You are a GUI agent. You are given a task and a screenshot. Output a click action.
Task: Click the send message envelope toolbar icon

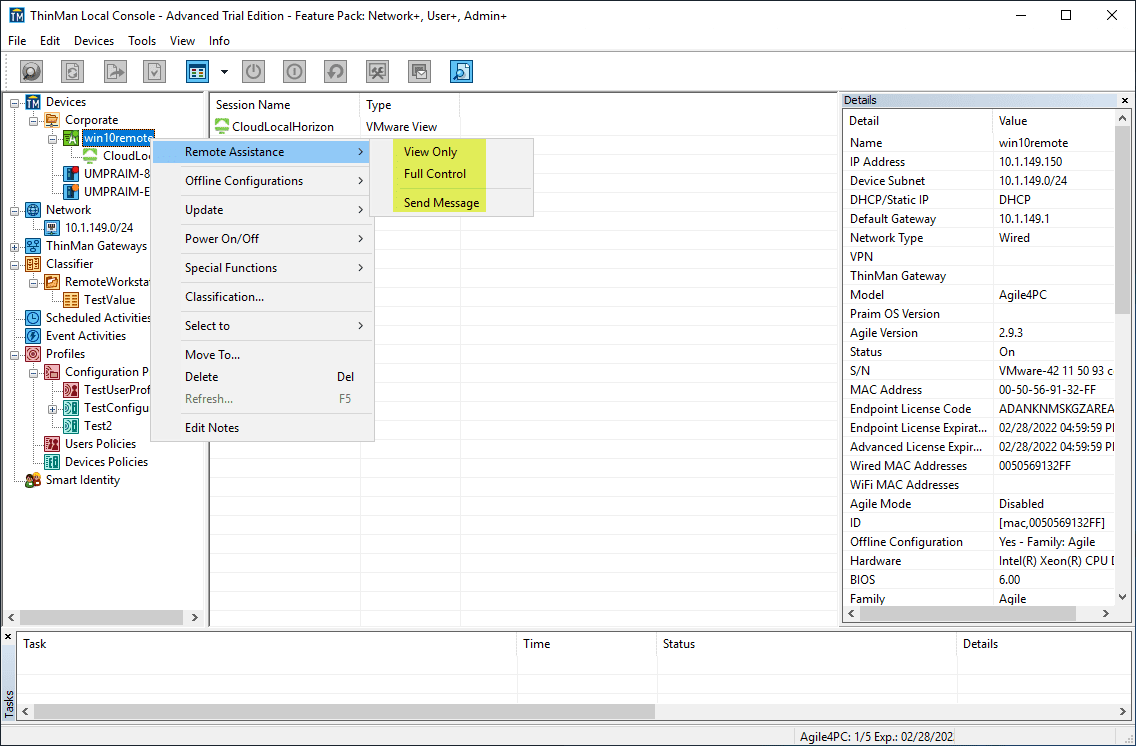(419, 71)
